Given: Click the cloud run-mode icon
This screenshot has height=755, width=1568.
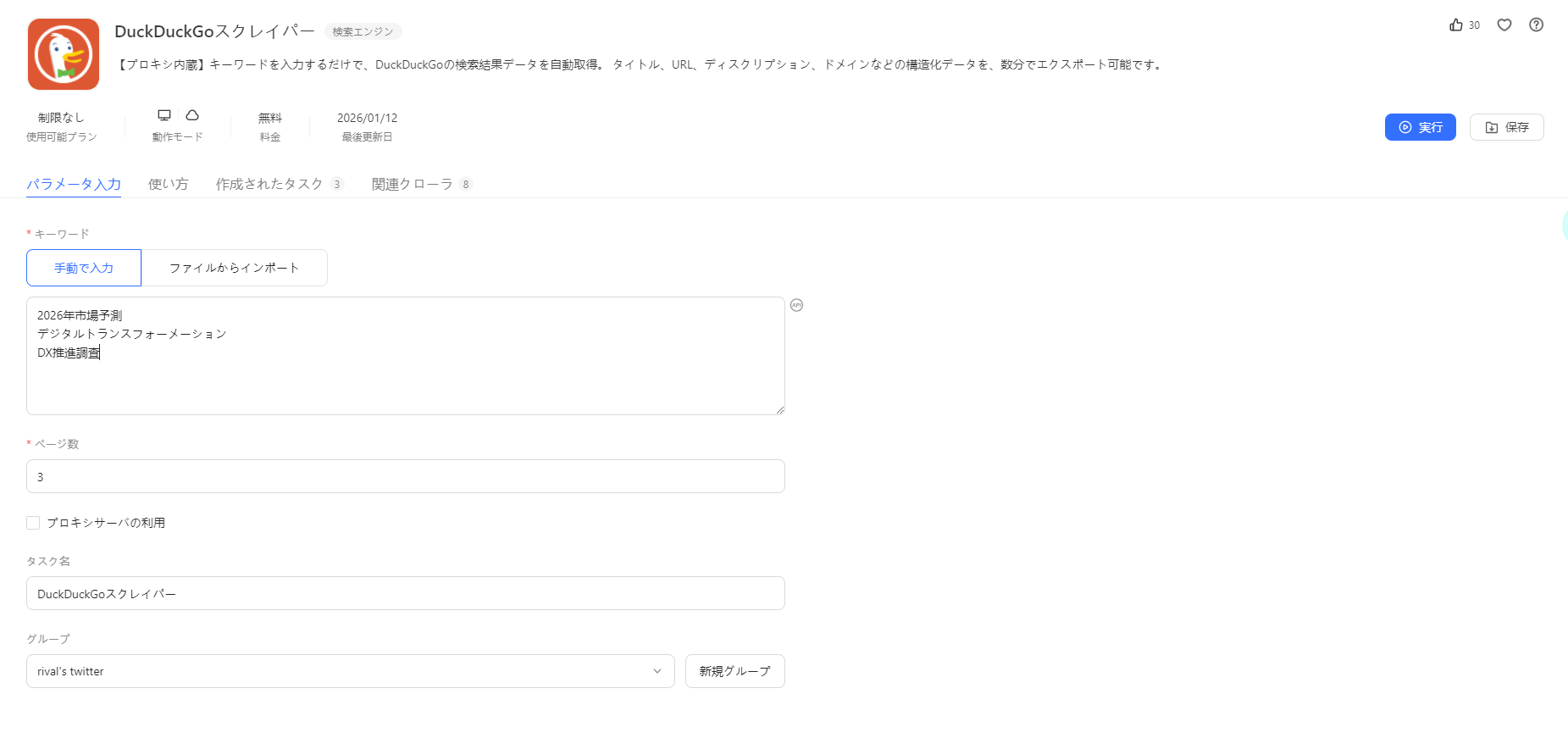Looking at the screenshot, I should point(192,115).
